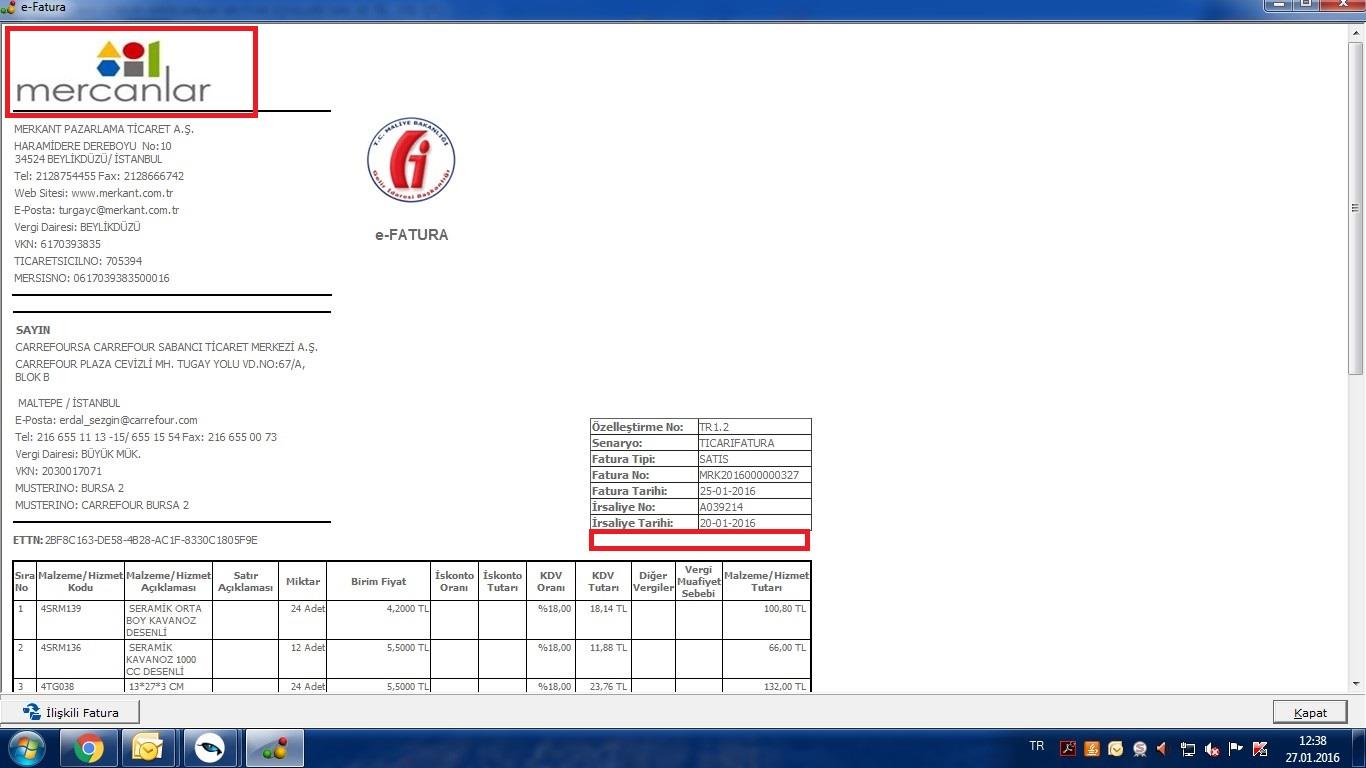Click the MERKANT PAZARLAMA TİCARET A.Ş. text
Viewport: 1366px width, 768px height.
click(104, 129)
